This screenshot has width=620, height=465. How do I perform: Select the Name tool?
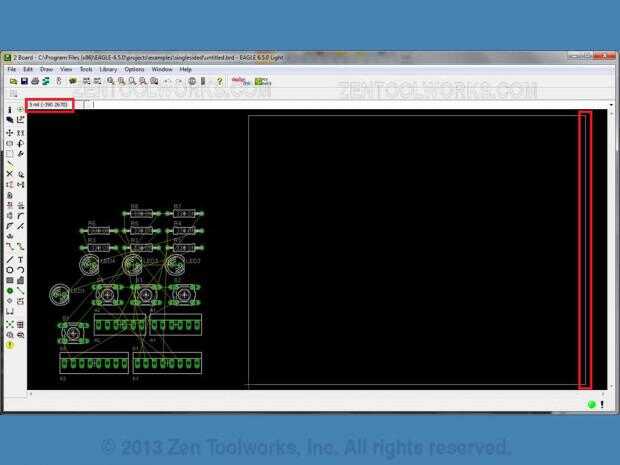coord(10,205)
